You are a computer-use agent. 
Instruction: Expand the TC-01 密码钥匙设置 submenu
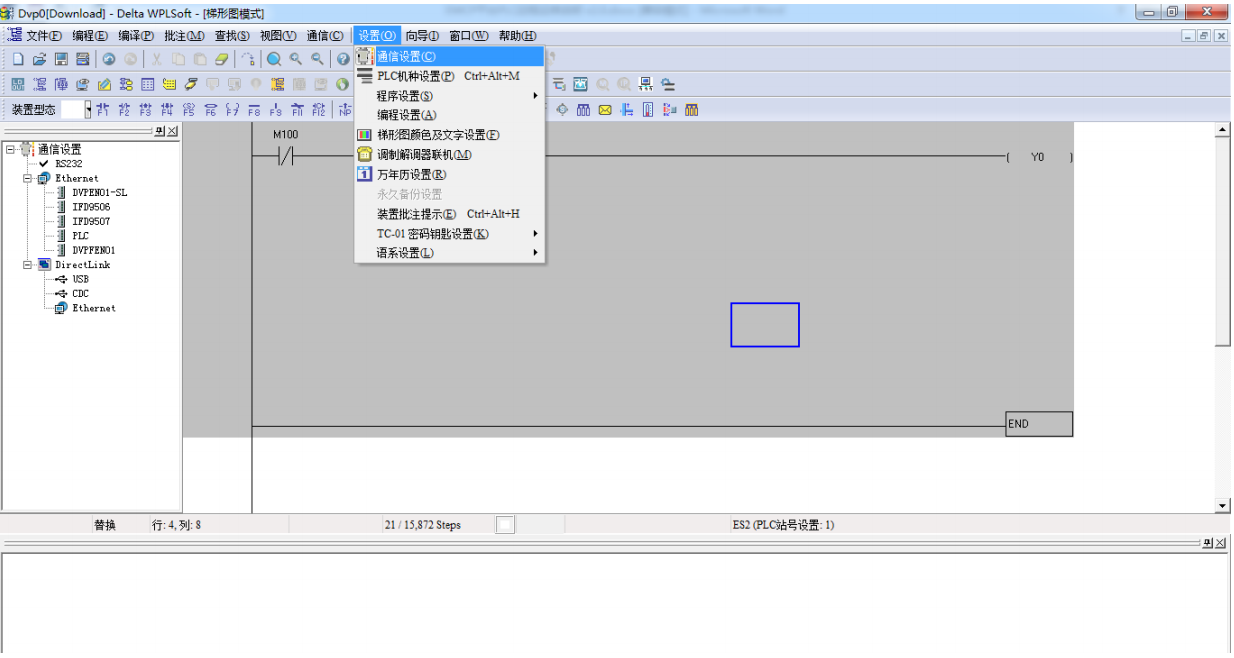(x=449, y=234)
